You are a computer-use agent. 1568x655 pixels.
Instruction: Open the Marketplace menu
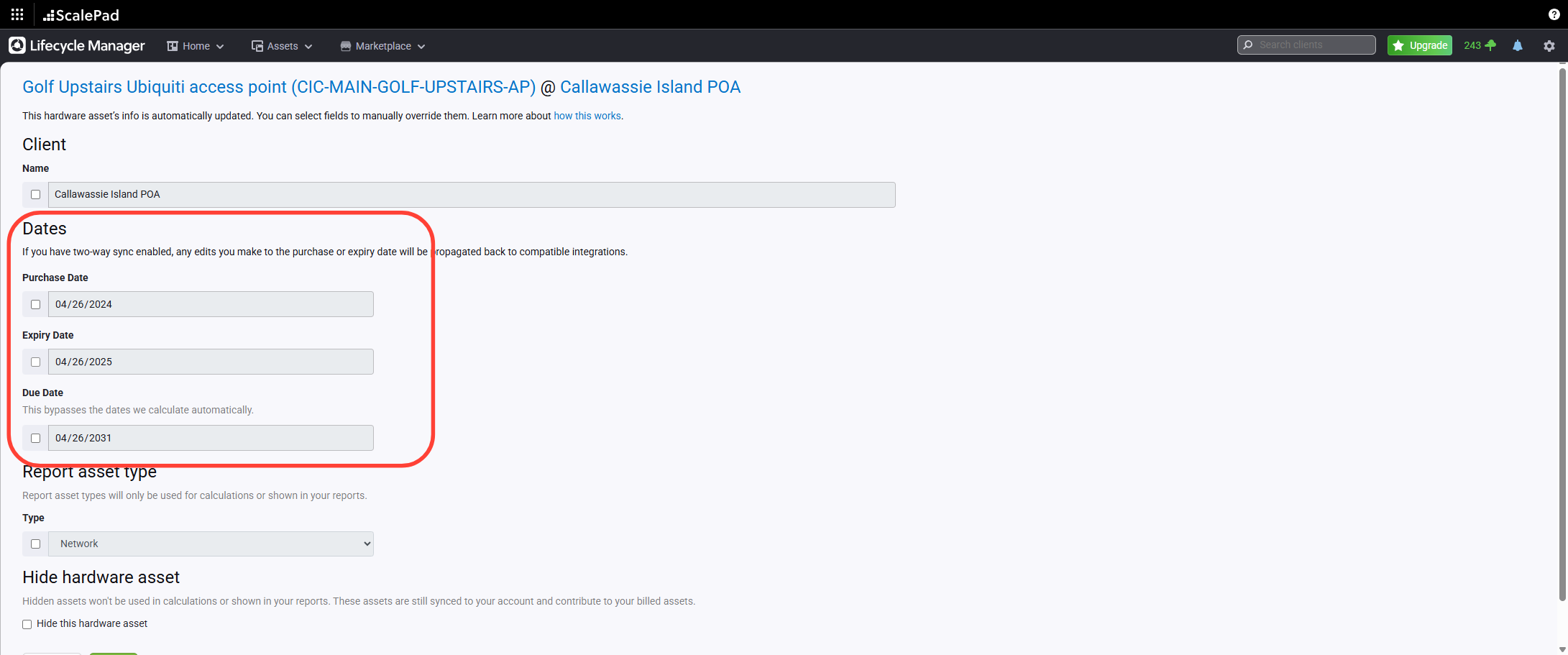382,46
